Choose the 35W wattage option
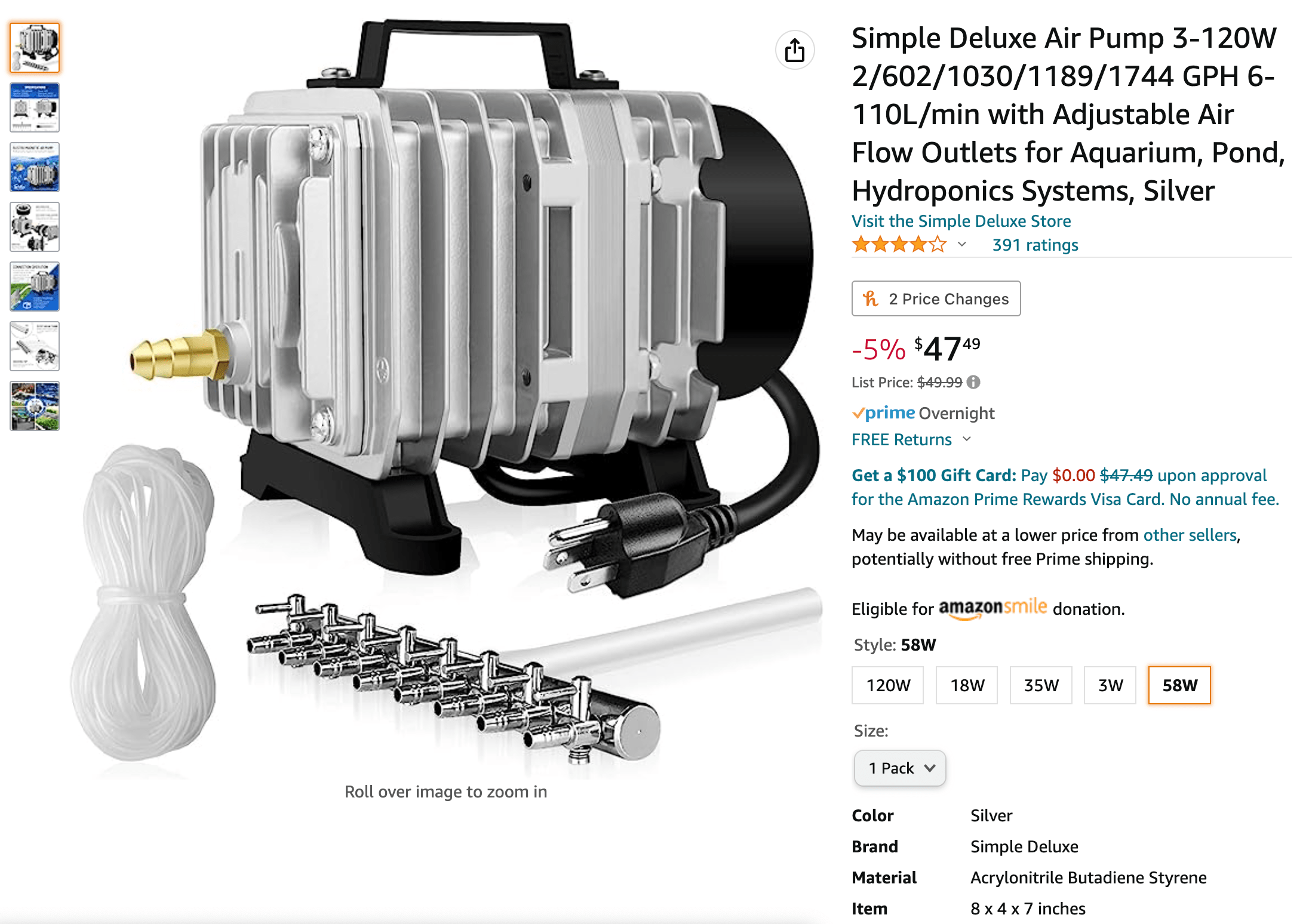Image resolution: width=1309 pixels, height=924 pixels. (x=1041, y=685)
